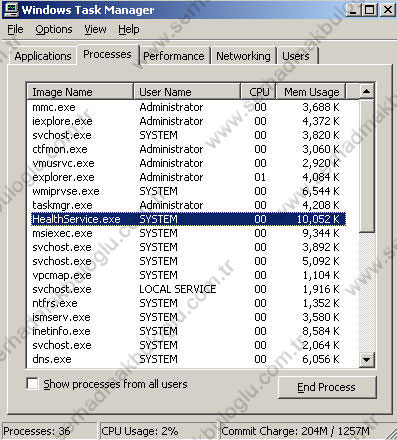Select the ctfmon.exe process
The image size is (397, 440).
[x=188, y=149]
